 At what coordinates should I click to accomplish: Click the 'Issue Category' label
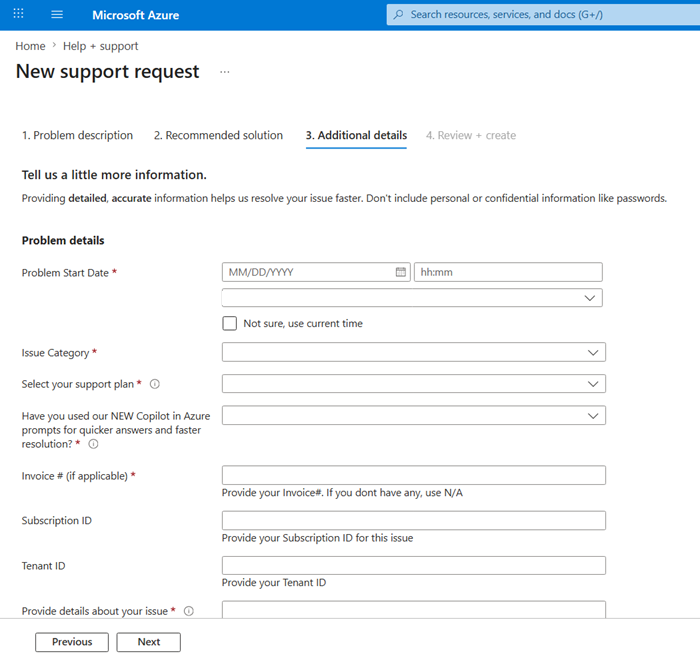[x=55, y=353]
